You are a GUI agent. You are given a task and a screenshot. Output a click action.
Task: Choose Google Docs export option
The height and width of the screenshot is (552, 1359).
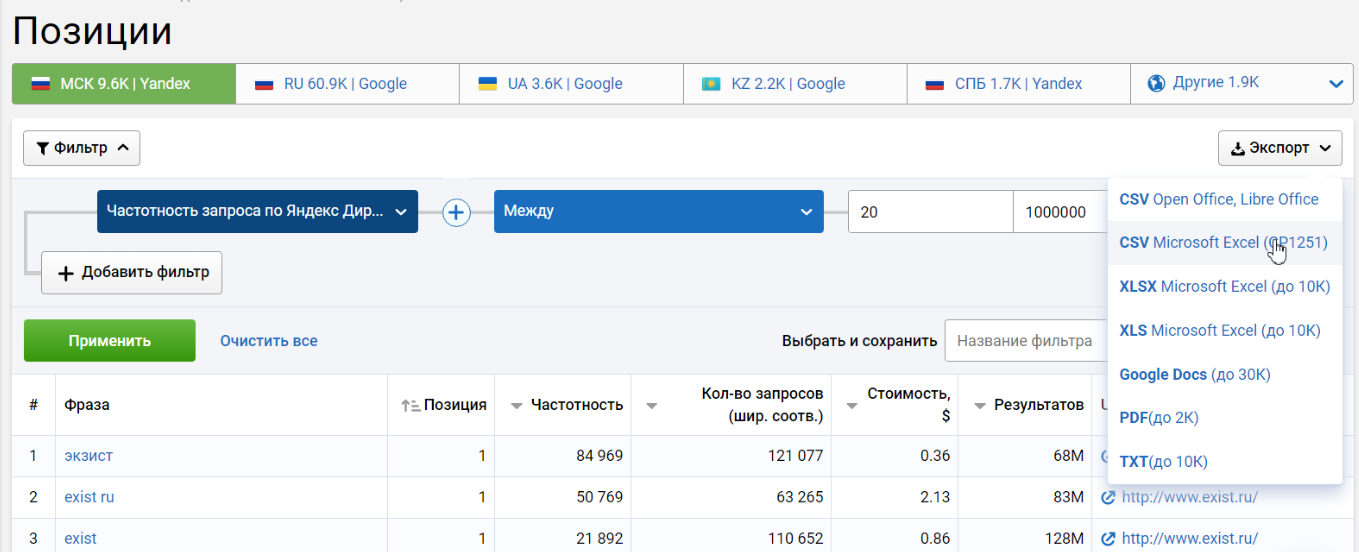[x=1194, y=374]
